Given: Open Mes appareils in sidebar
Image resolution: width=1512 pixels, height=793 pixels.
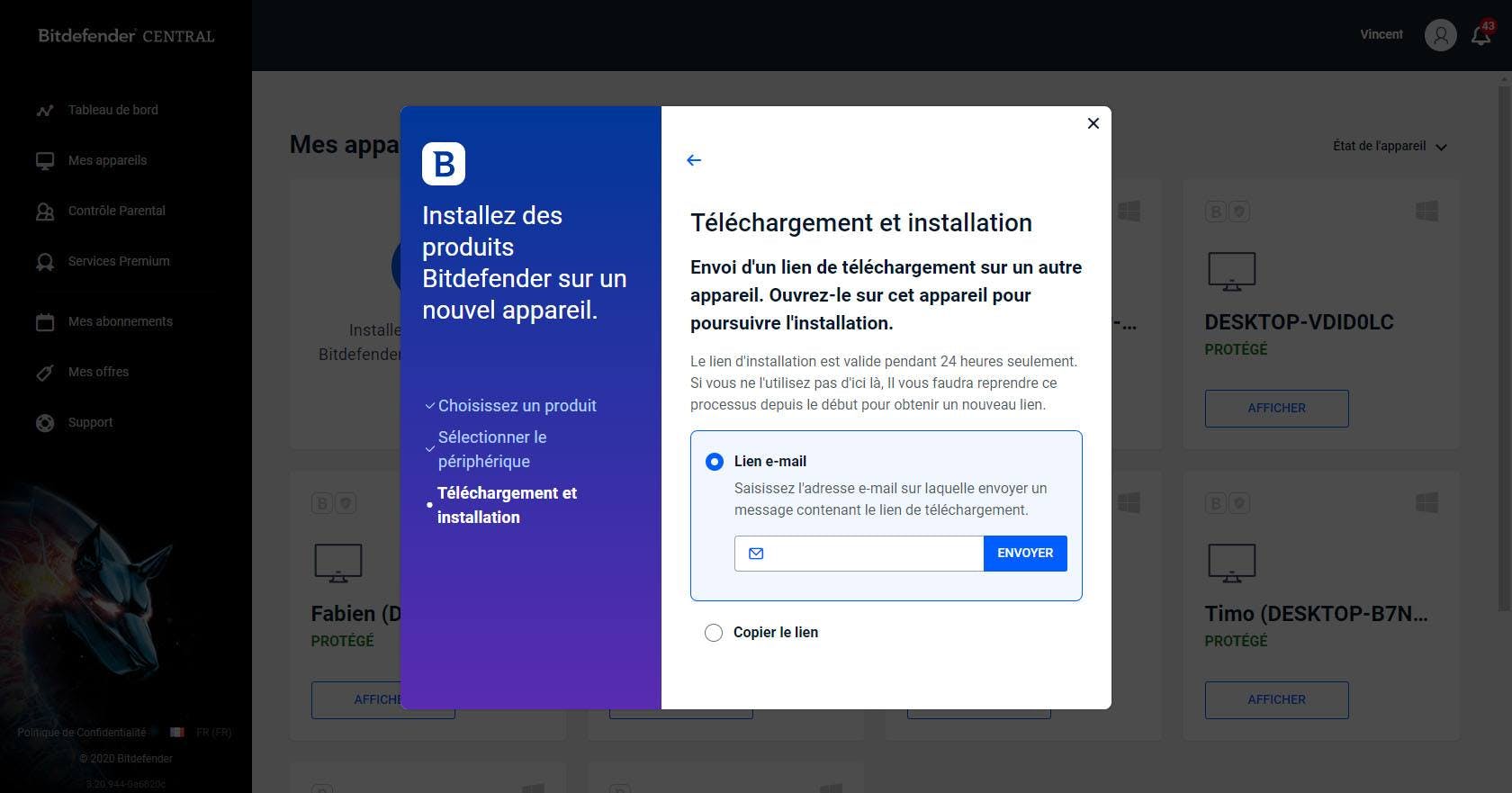Looking at the screenshot, I should 107,160.
